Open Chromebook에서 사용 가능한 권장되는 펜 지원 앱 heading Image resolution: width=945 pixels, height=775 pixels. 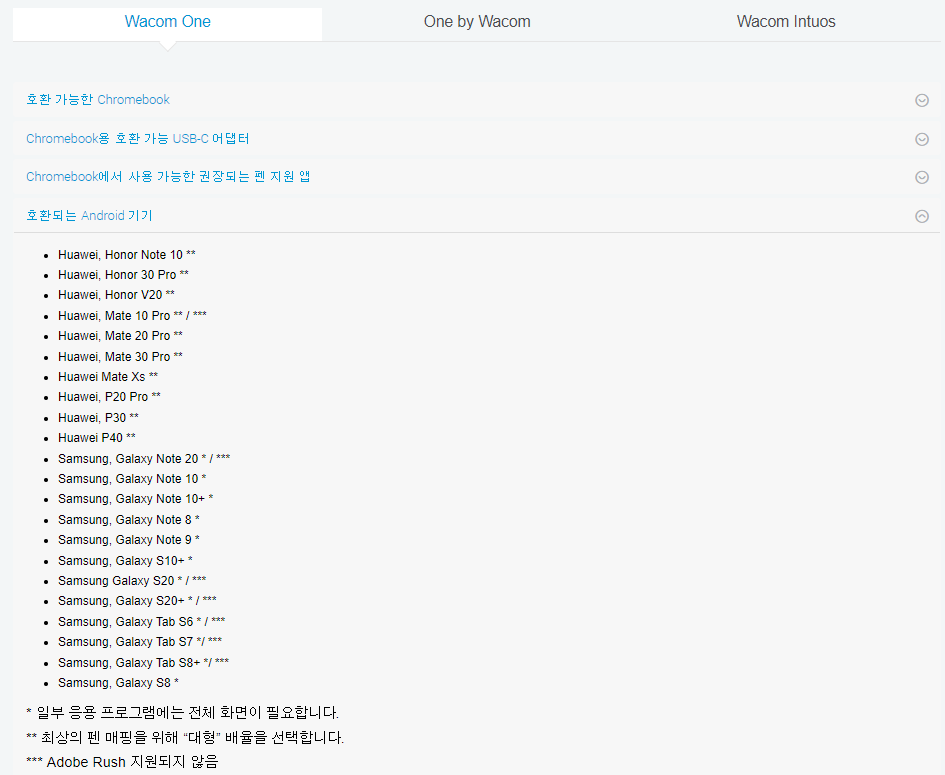coord(168,177)
